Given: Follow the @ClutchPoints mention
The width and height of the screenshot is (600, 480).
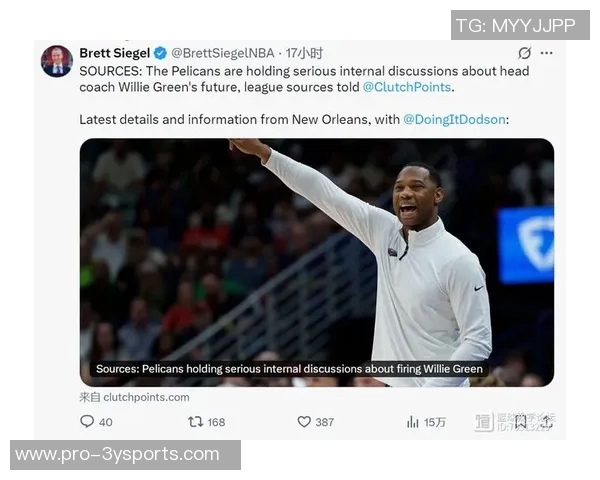Looking at the screenshot, I should pos(406,87).
